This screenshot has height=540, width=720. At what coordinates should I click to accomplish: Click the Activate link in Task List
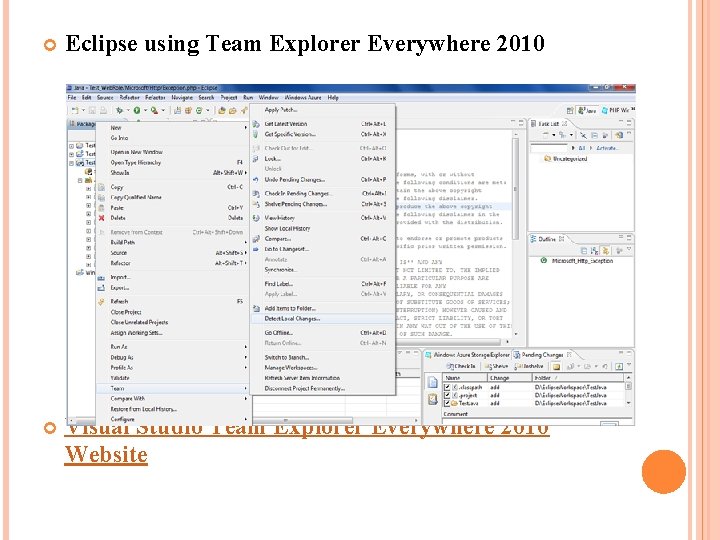click(608, 148)
